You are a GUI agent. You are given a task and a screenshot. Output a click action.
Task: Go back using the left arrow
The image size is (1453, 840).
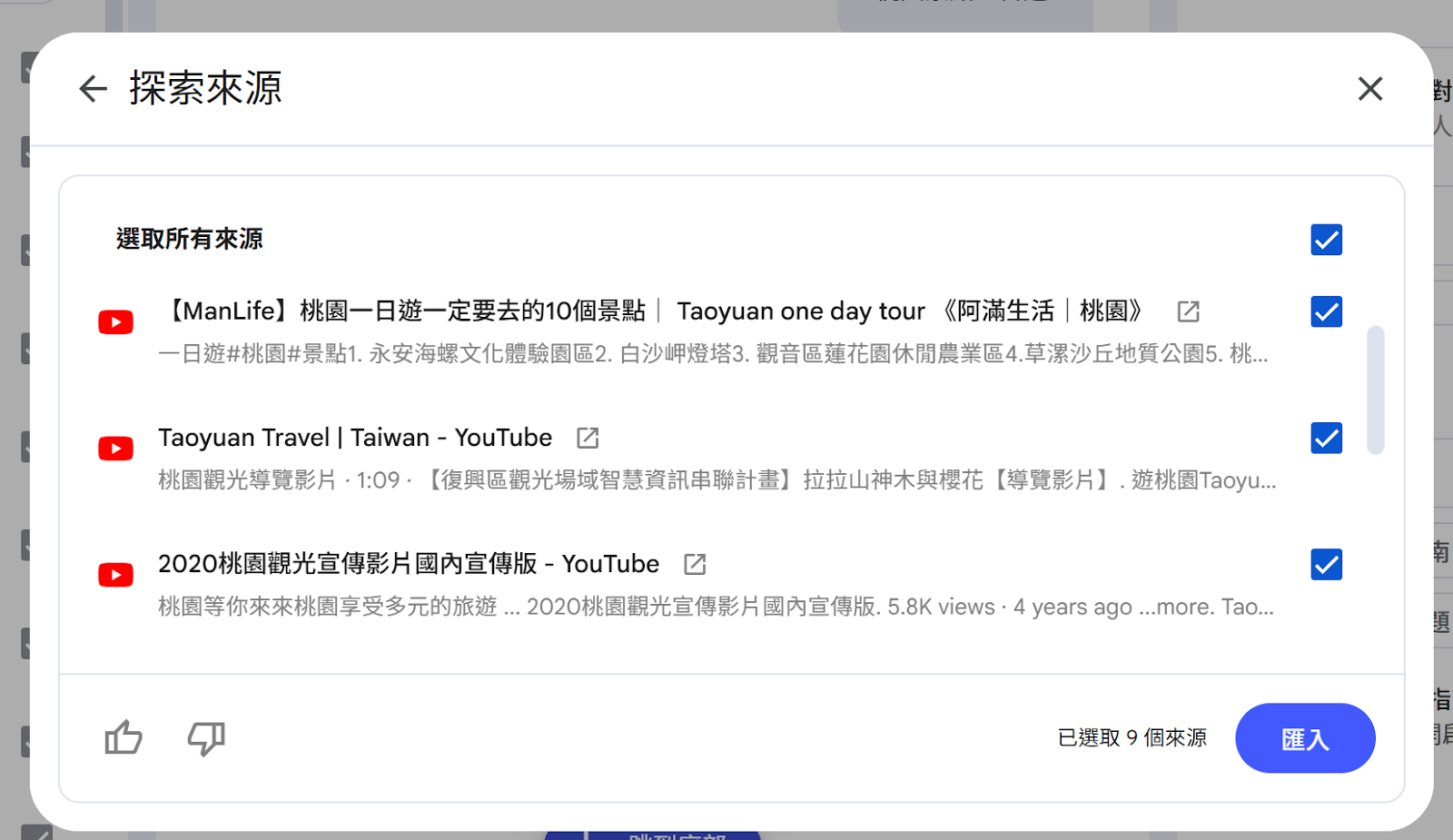click(93, 89)
